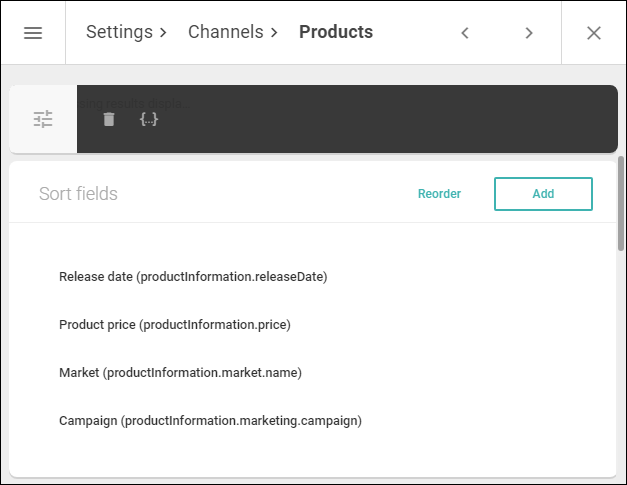The image size is (627, 485).
Task: Navigate to Settings breadcrumb
Action: (119, 32)
